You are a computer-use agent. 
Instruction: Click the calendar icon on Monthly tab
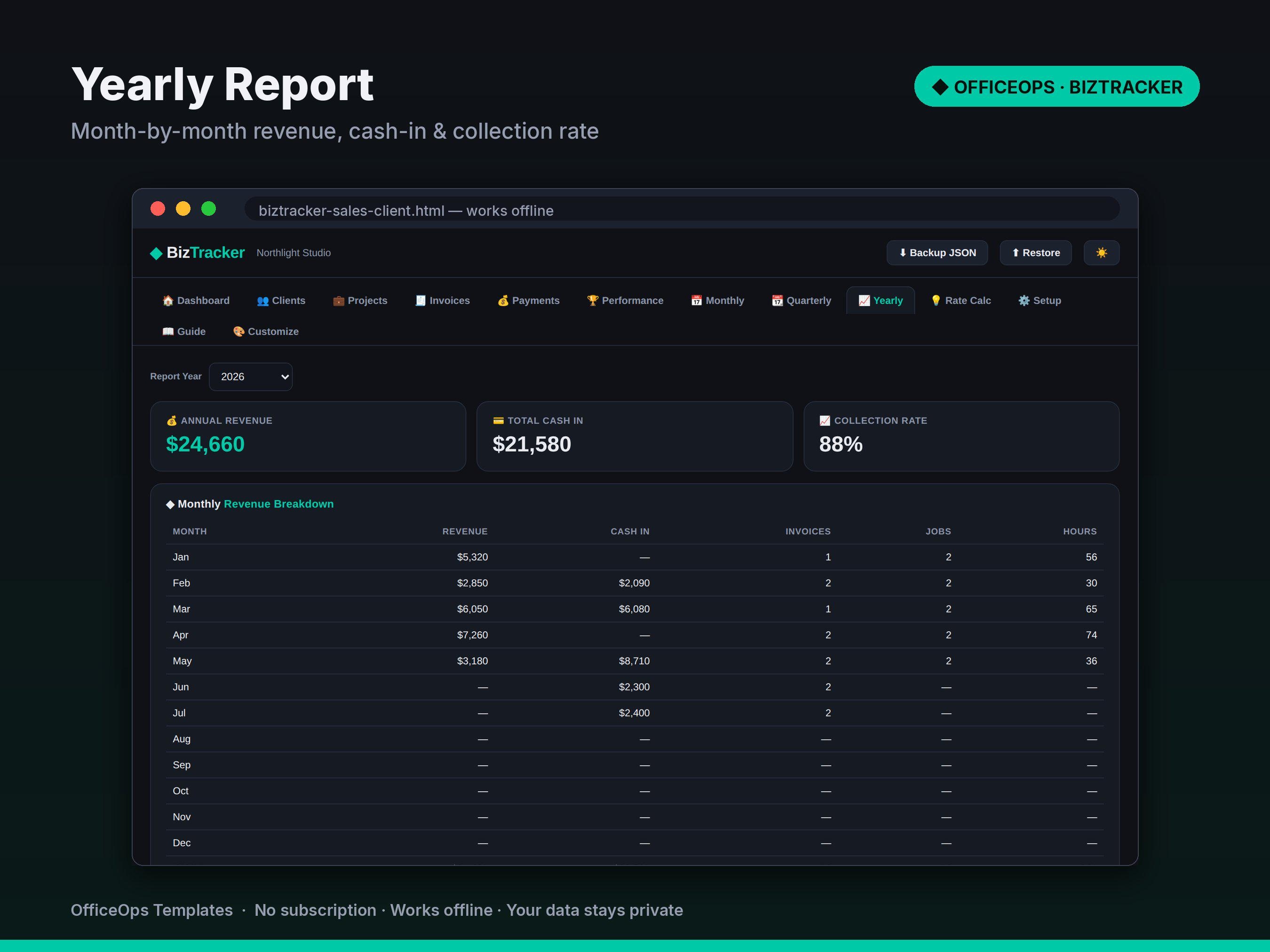(x=697, y=301)
